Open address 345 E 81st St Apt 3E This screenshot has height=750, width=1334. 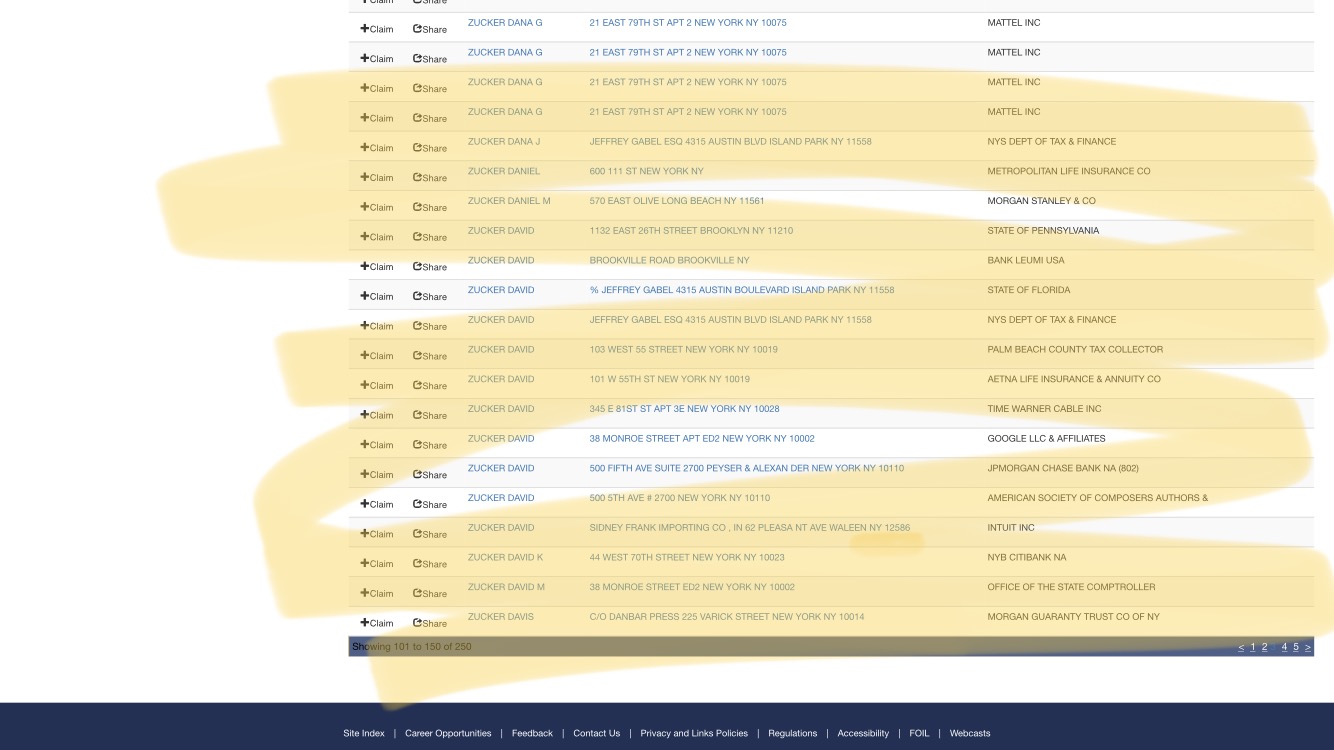[x=684, y=409]
